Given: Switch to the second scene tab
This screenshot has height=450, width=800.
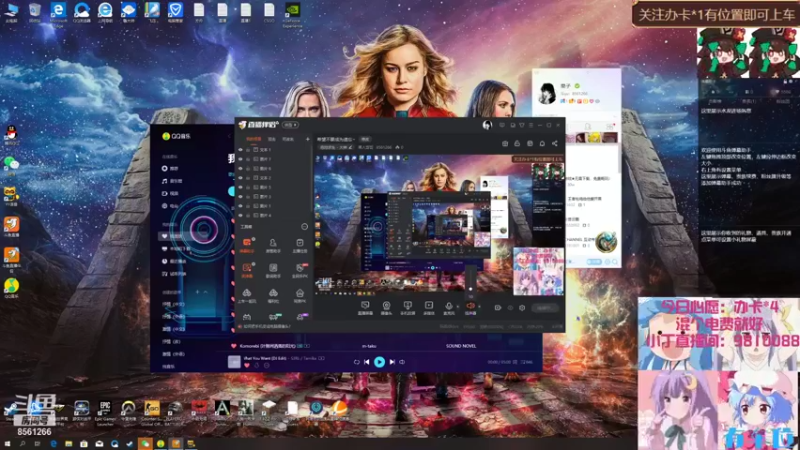Looking at the screenshot, I should (272, 139).
